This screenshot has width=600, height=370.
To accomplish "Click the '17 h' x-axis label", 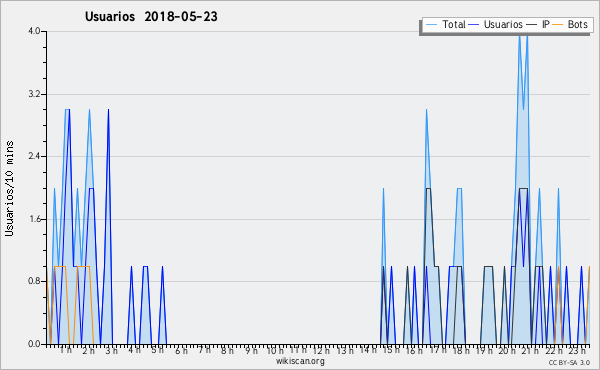I will click(x=438, y=350).
